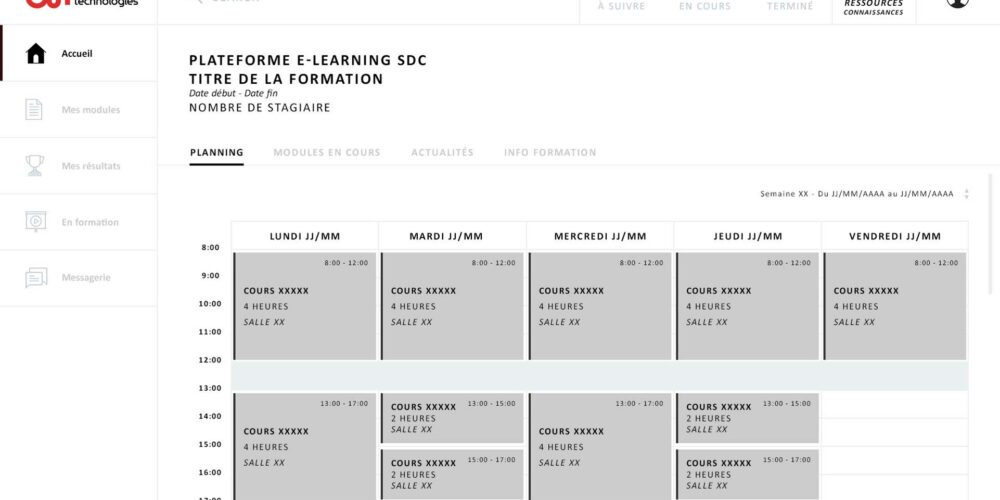Open Mes modules document icon

coord(35,110)
